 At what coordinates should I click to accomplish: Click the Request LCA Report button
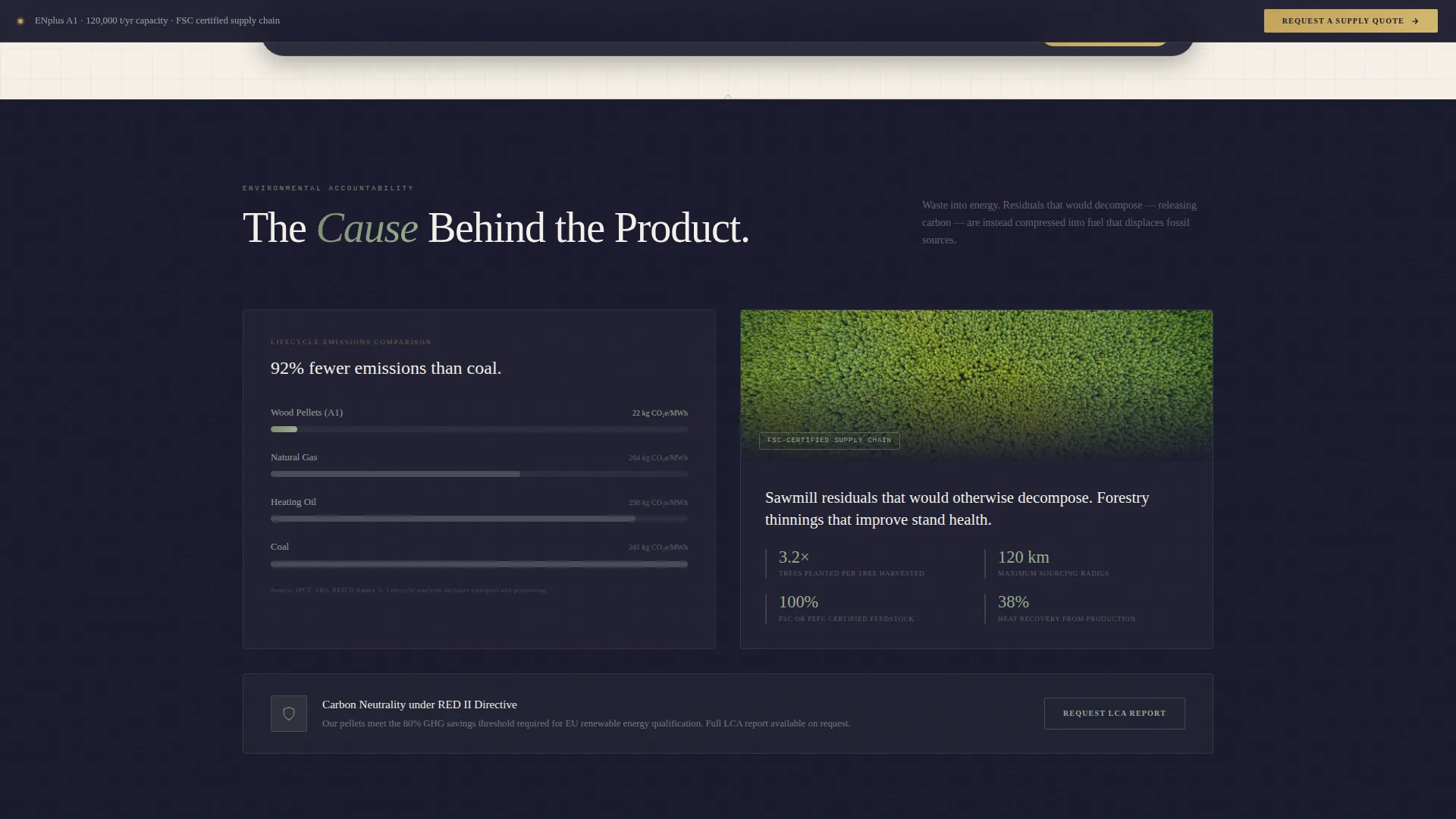point(1114,714)
